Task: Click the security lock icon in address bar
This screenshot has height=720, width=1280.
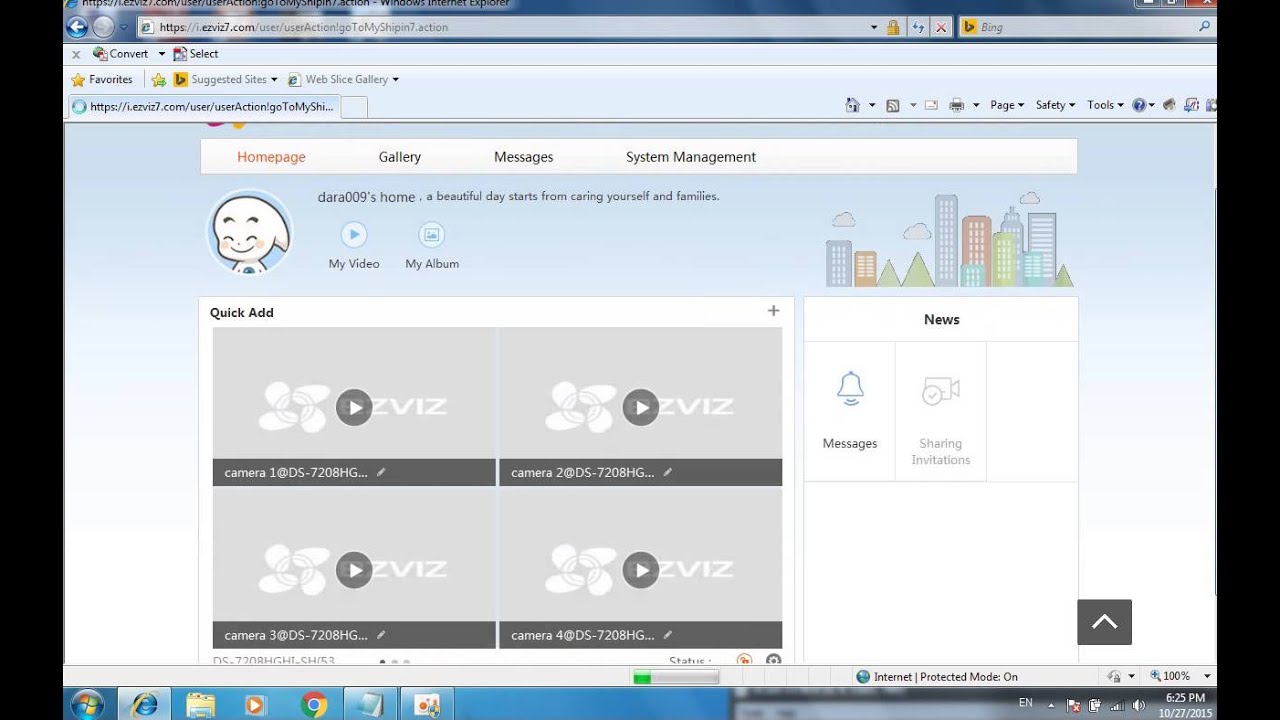Action: pos(893,27)
